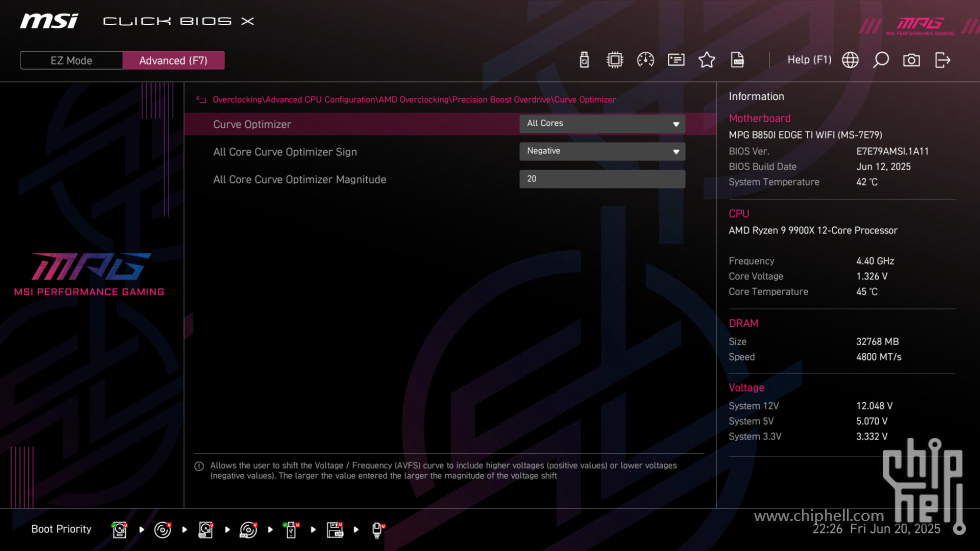Open the Curve Optimizer All Cores dropdown
Screen dimensions: 980x551
602,124
